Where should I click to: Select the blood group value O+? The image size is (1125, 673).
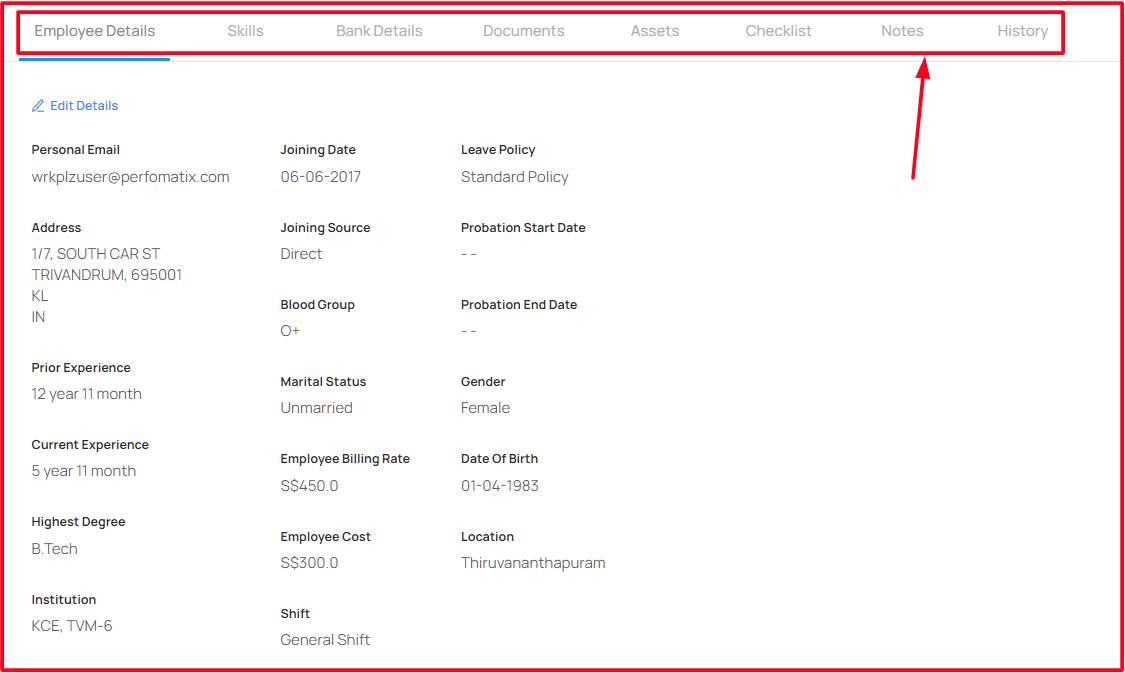[x=290, y=331]
